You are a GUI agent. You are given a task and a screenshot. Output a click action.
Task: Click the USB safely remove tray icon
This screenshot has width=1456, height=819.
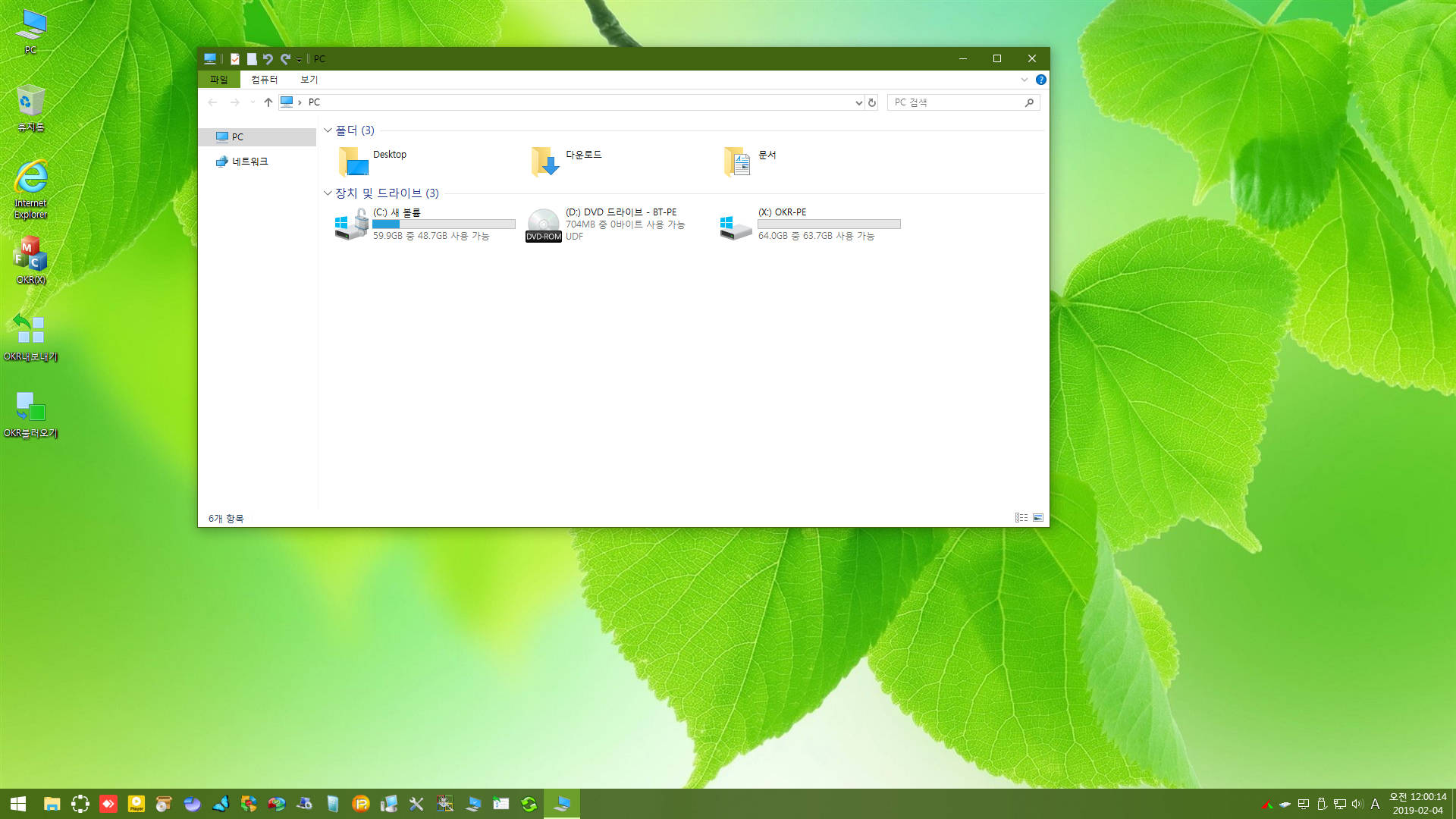(1322, 804)
